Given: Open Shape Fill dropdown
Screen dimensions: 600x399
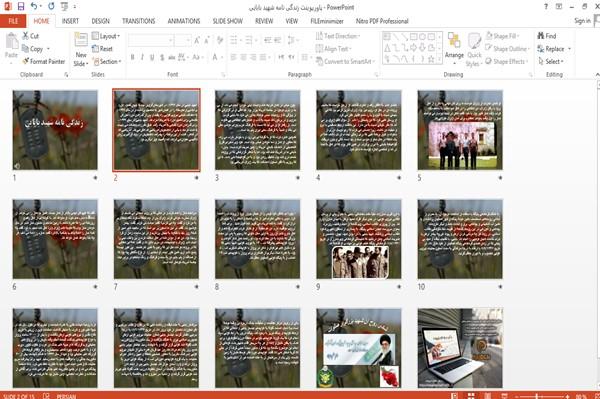Looking at the screenshot, I should [x=503, y=36].
